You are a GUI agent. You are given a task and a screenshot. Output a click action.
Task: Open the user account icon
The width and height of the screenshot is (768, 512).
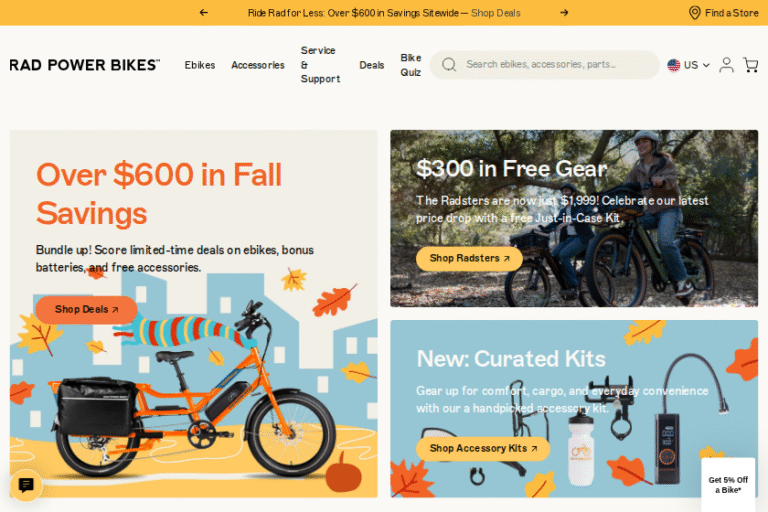pos(726,65)
